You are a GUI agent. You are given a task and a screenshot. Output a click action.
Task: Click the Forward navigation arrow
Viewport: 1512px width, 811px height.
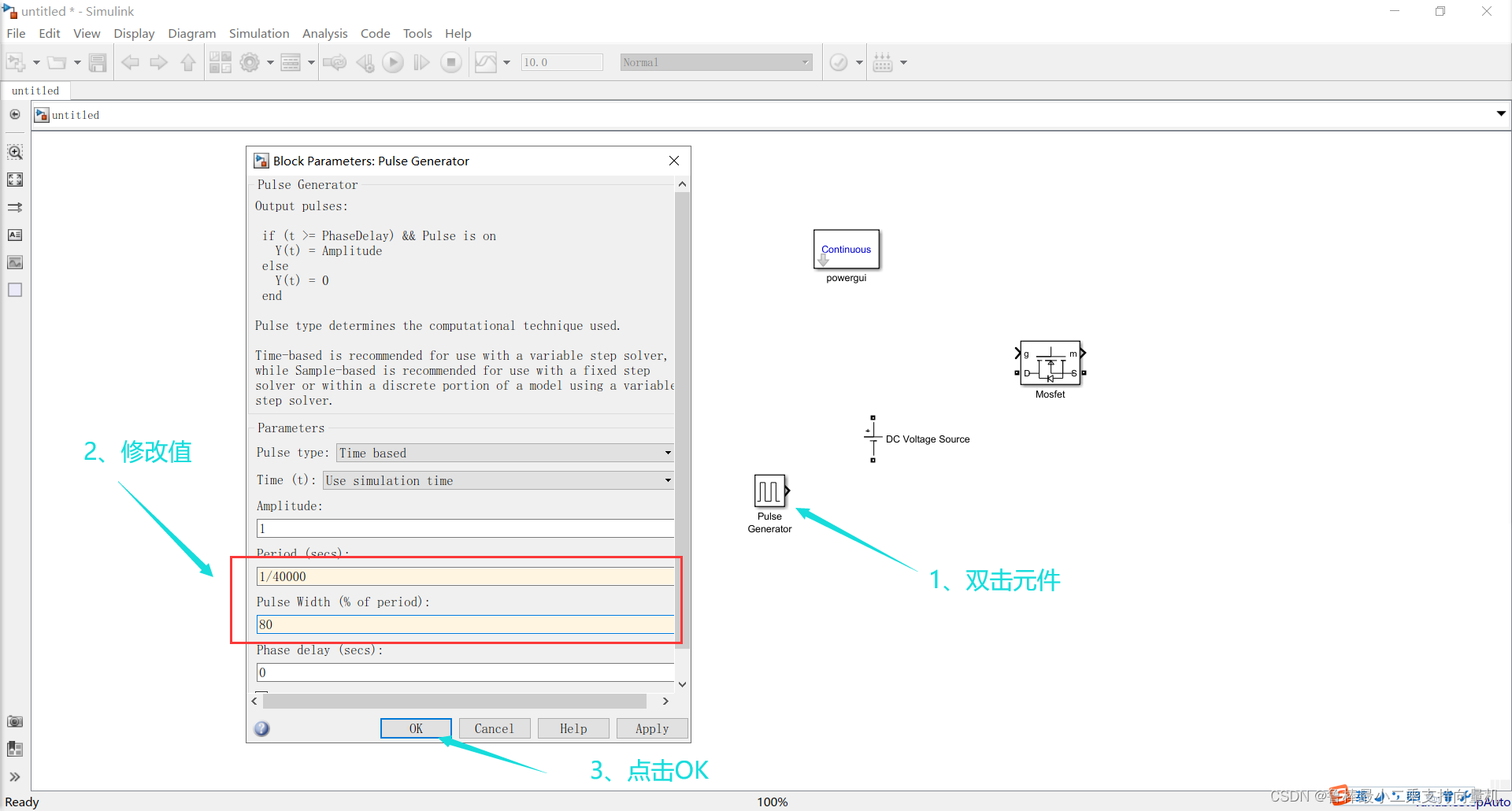pos(159,62)
